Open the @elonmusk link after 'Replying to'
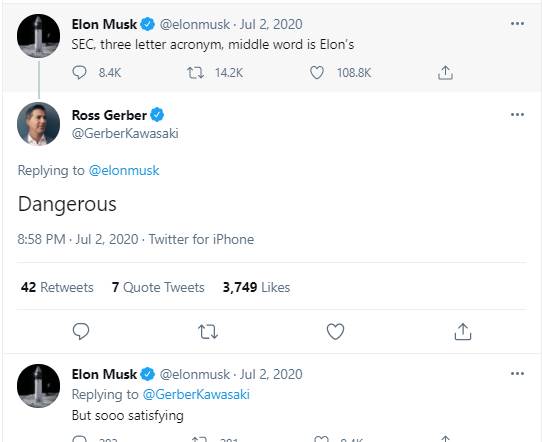 (x=124, y=170)
